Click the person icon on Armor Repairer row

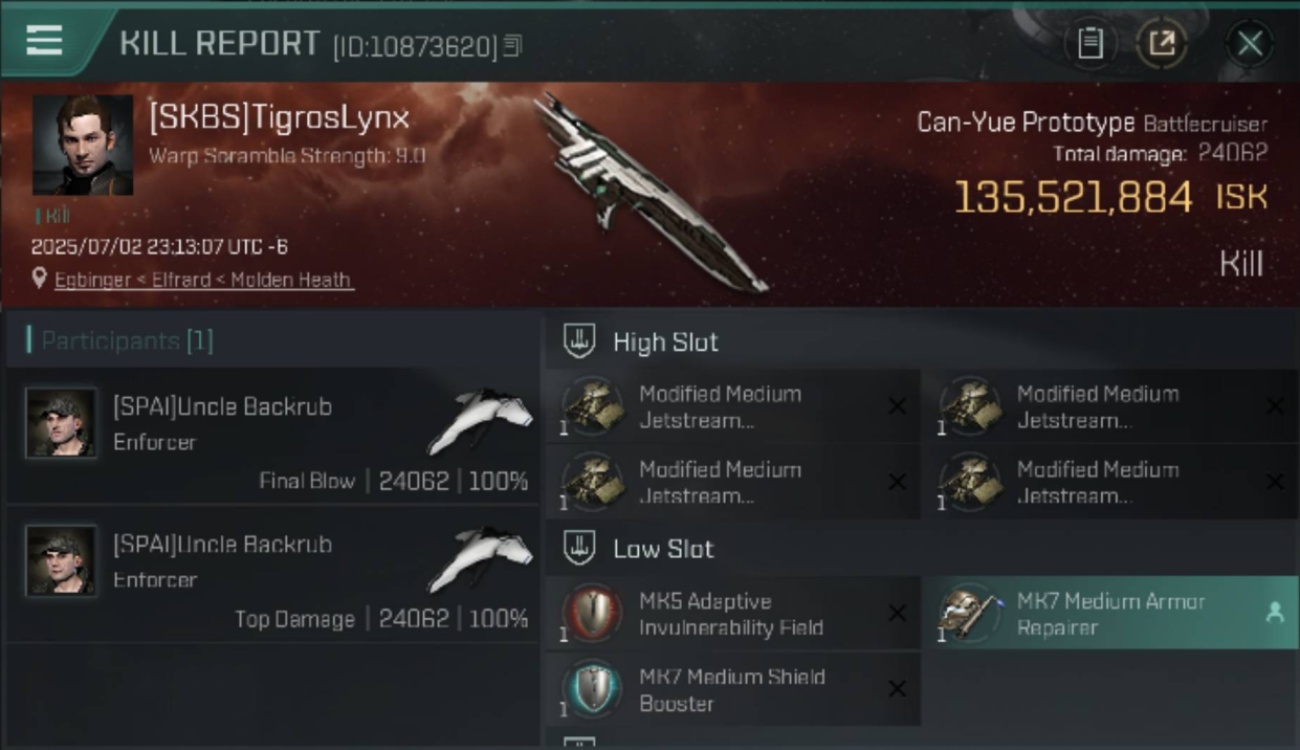(1274, 613)
